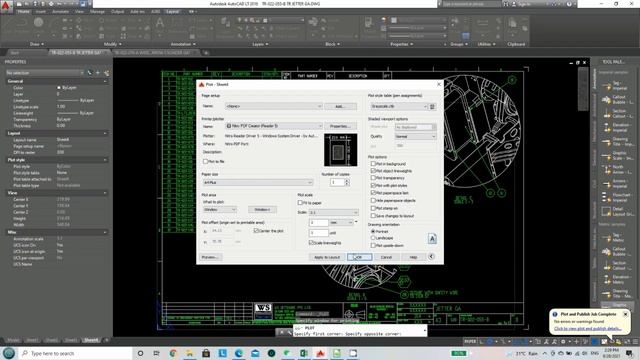This screenshot has height=360, width=640.
Task: Enable Plot upside-down checkbox
Action: [x=373, y=245]
